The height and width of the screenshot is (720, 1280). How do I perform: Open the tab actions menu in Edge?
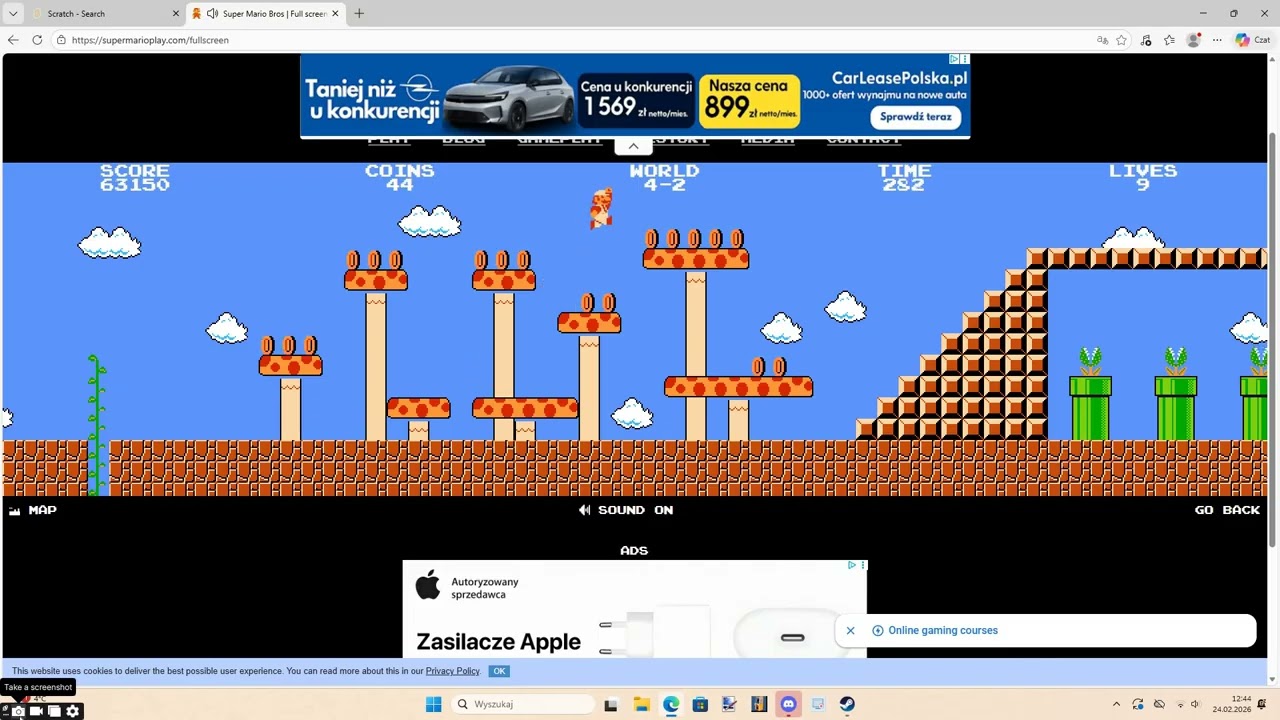[13, 13]
